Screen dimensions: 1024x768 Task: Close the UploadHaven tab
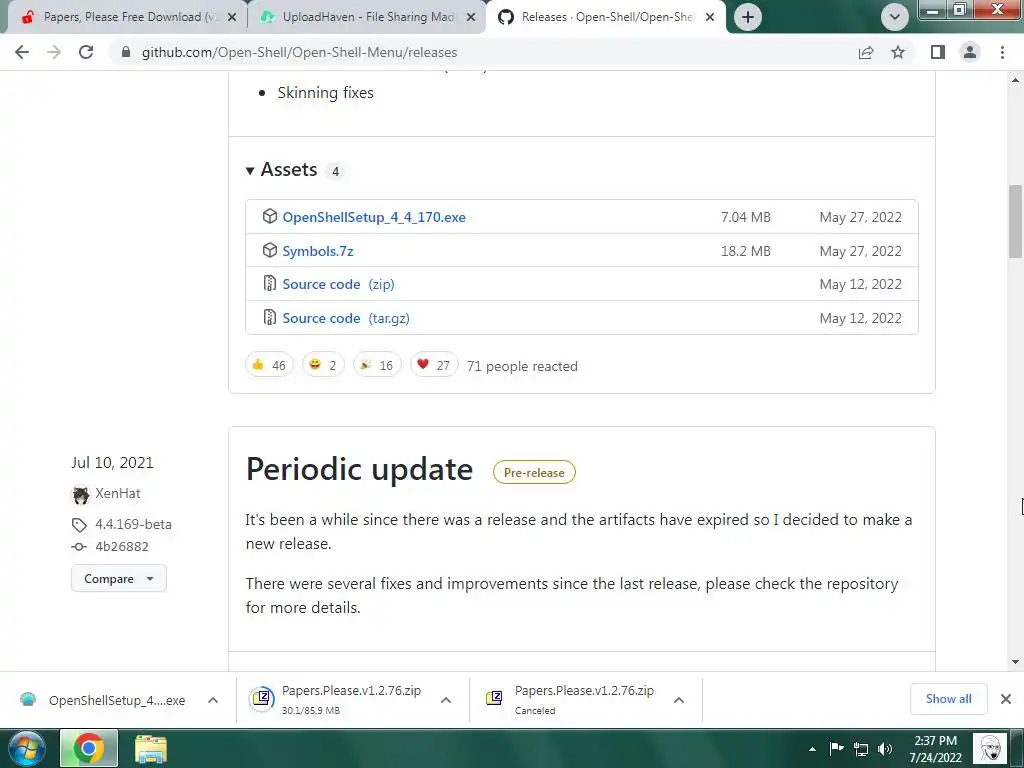pyautogui.click(x=471, y=18)
